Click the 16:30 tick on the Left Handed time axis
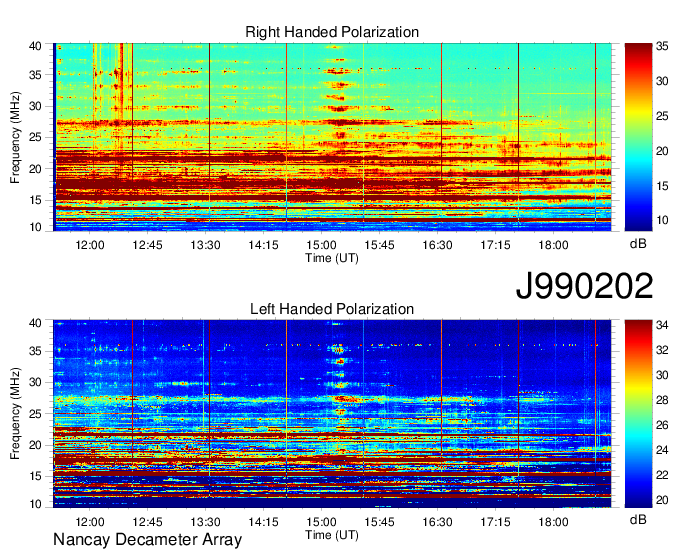 (x=437, y=522)
